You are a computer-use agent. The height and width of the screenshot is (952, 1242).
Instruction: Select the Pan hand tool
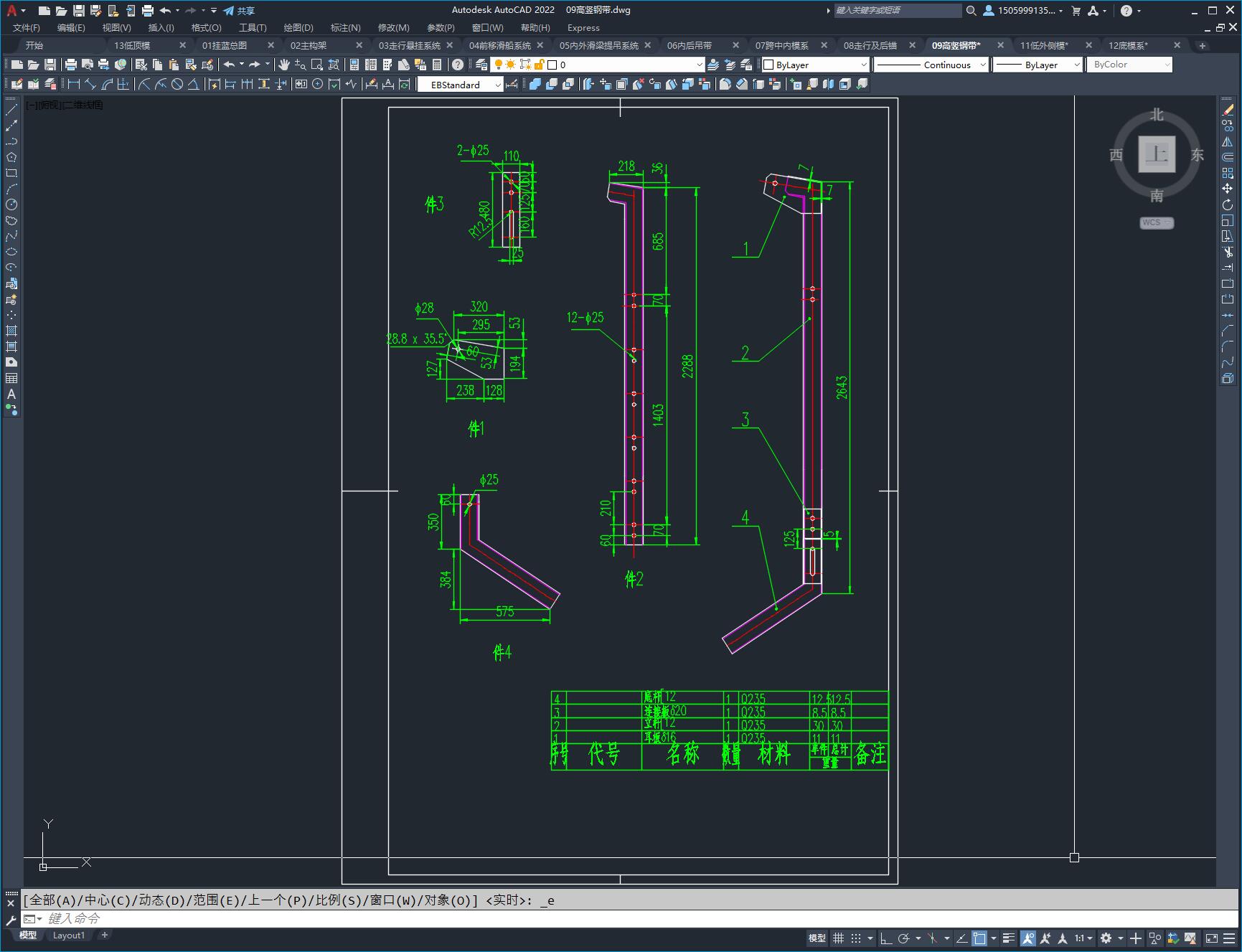tap(284, 65)
